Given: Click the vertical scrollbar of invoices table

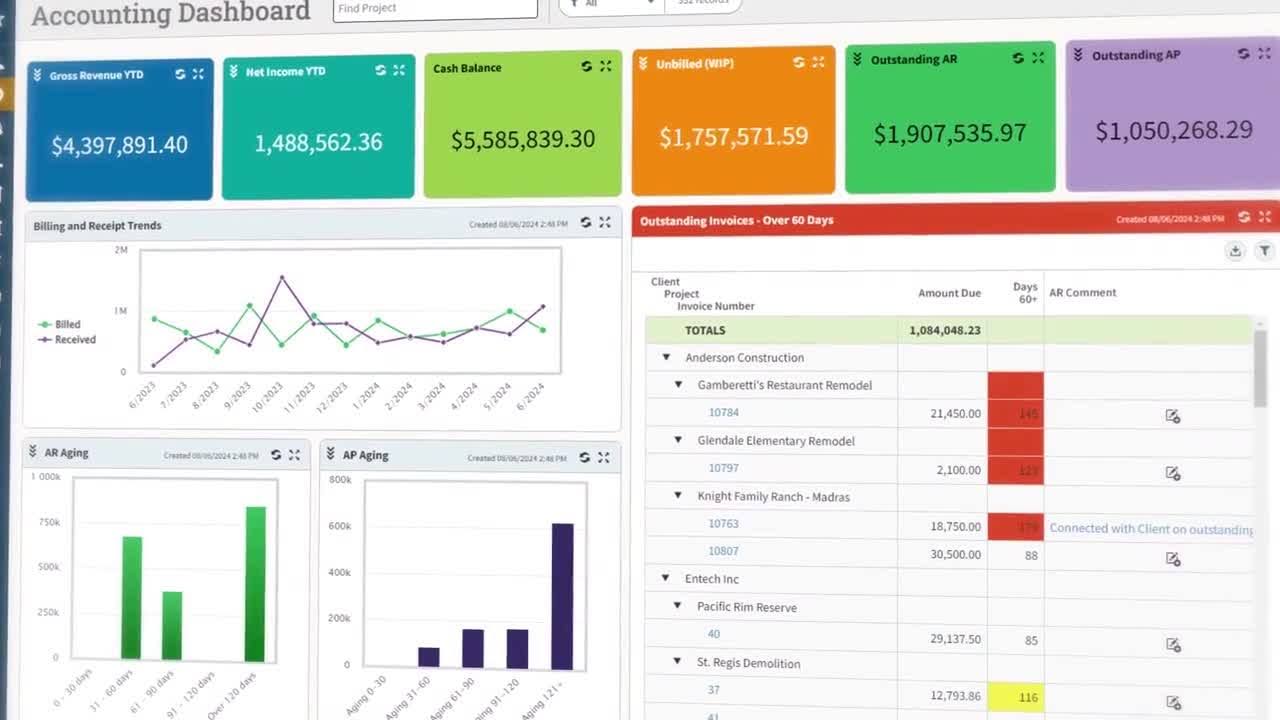Looking at the screenshot, I should pyautogui.click(x=1260, y=368).
